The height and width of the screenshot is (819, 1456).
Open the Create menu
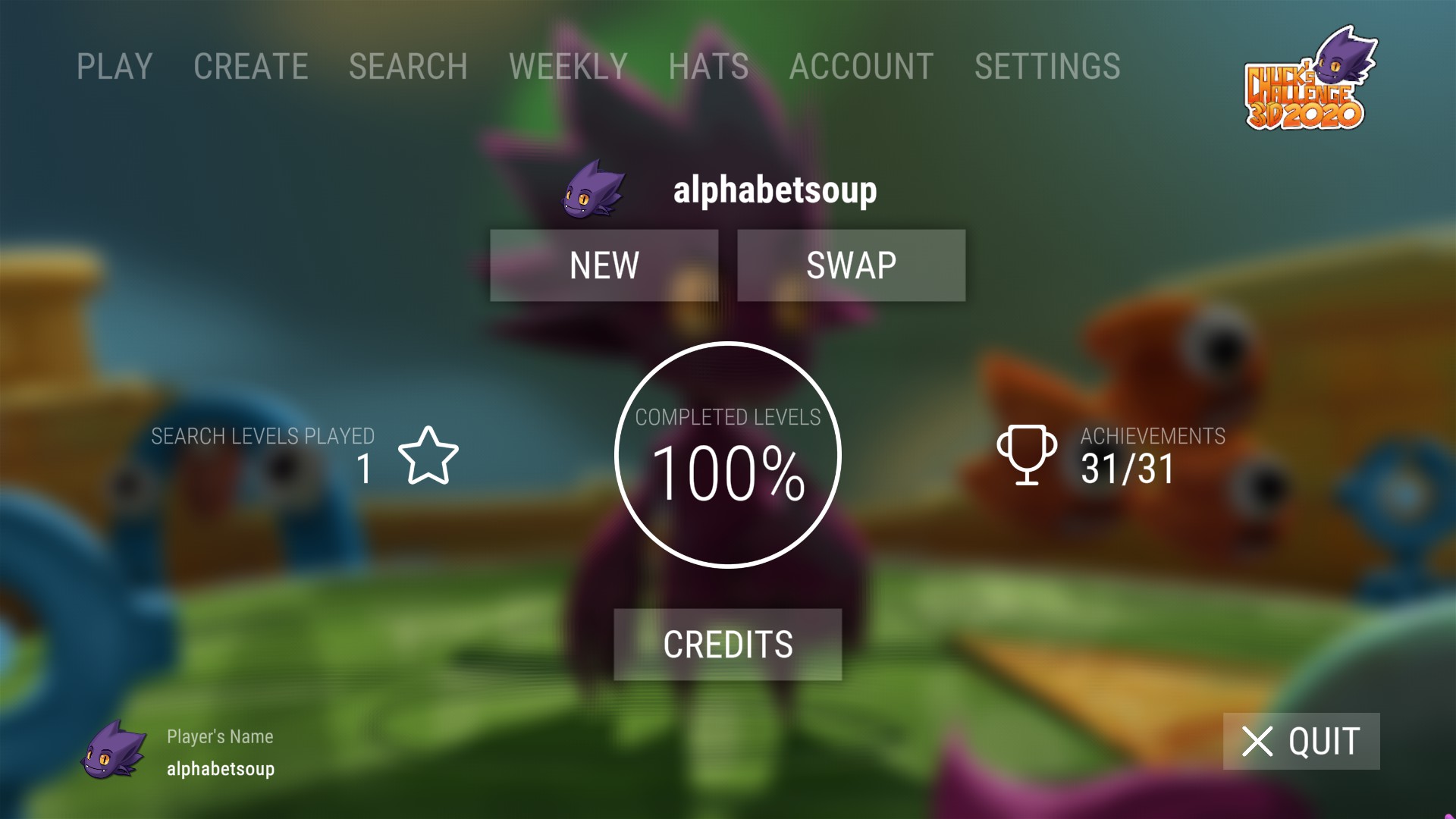click(251, 67)
